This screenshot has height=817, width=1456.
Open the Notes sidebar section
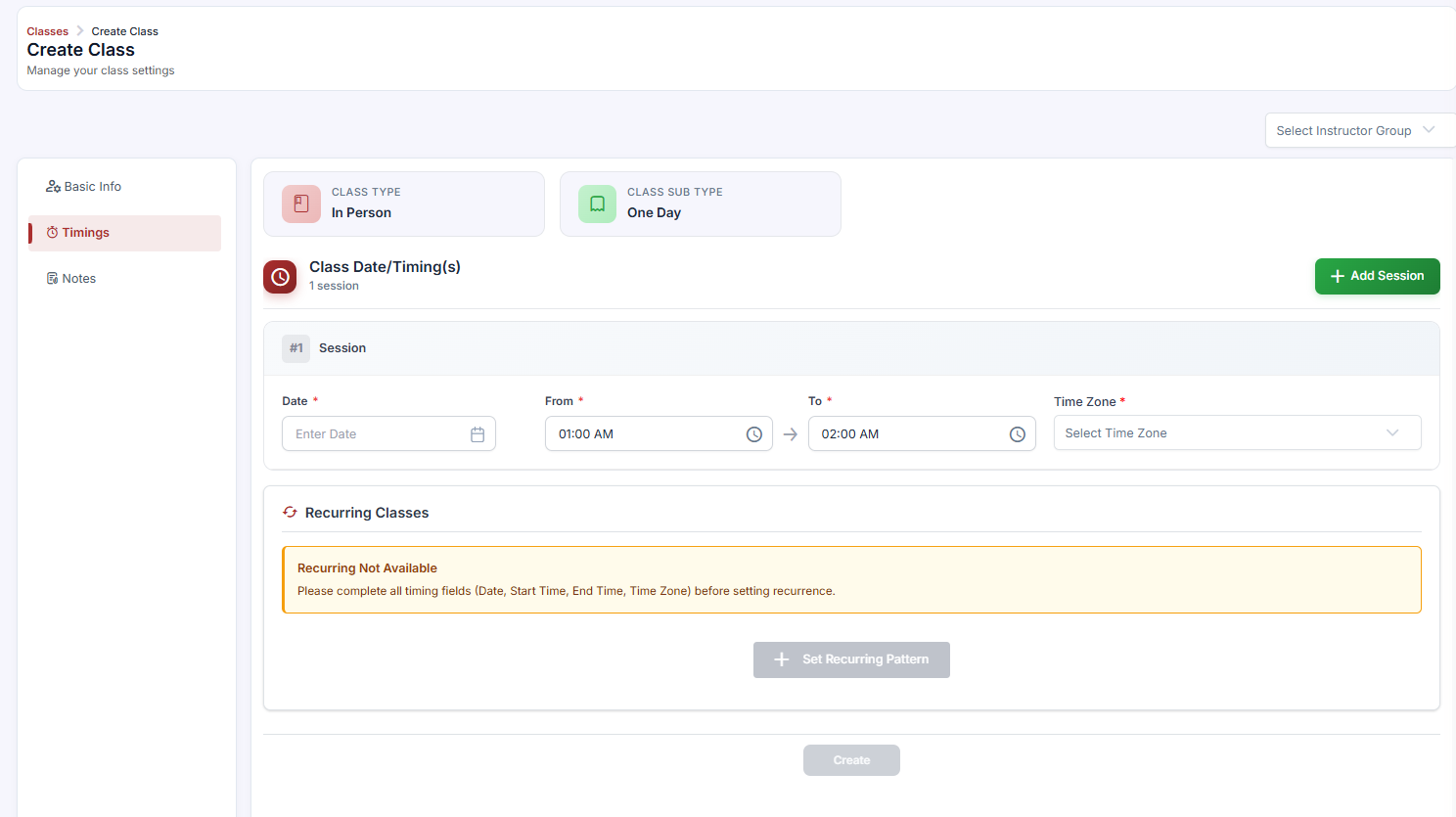click(x=124, y=279)
